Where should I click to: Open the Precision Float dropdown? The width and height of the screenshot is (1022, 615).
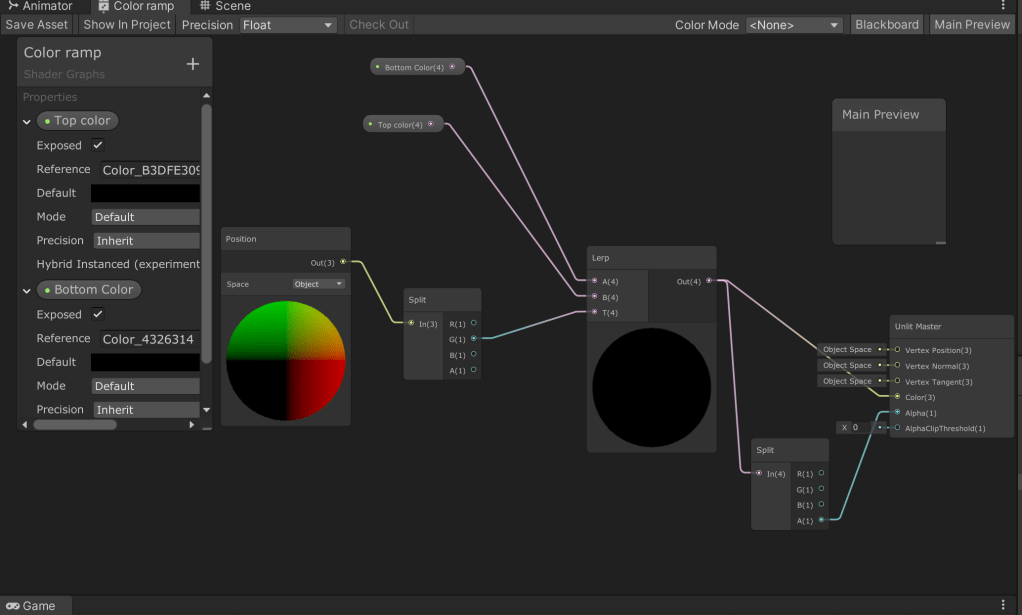click(288, 25)
